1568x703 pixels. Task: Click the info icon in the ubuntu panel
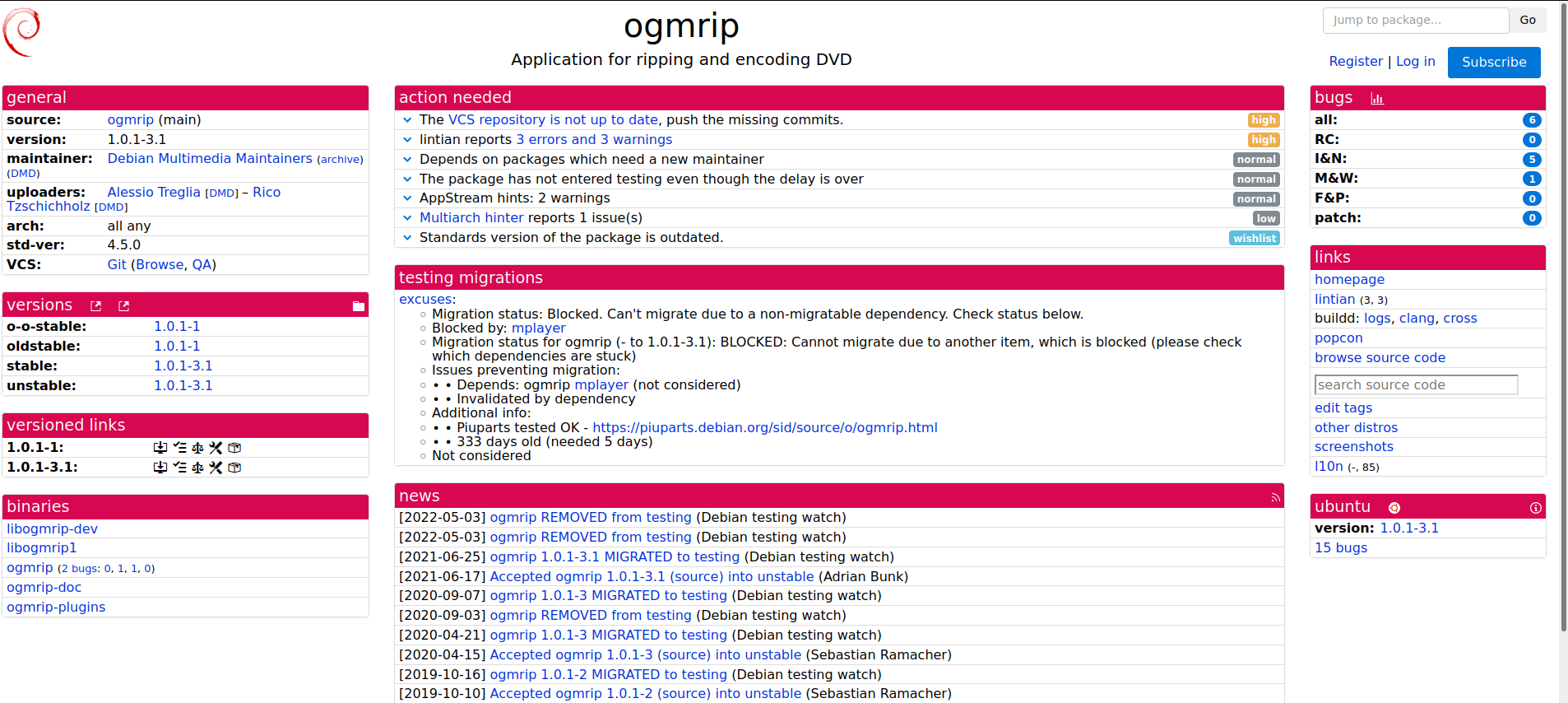tap(1535, 508)
